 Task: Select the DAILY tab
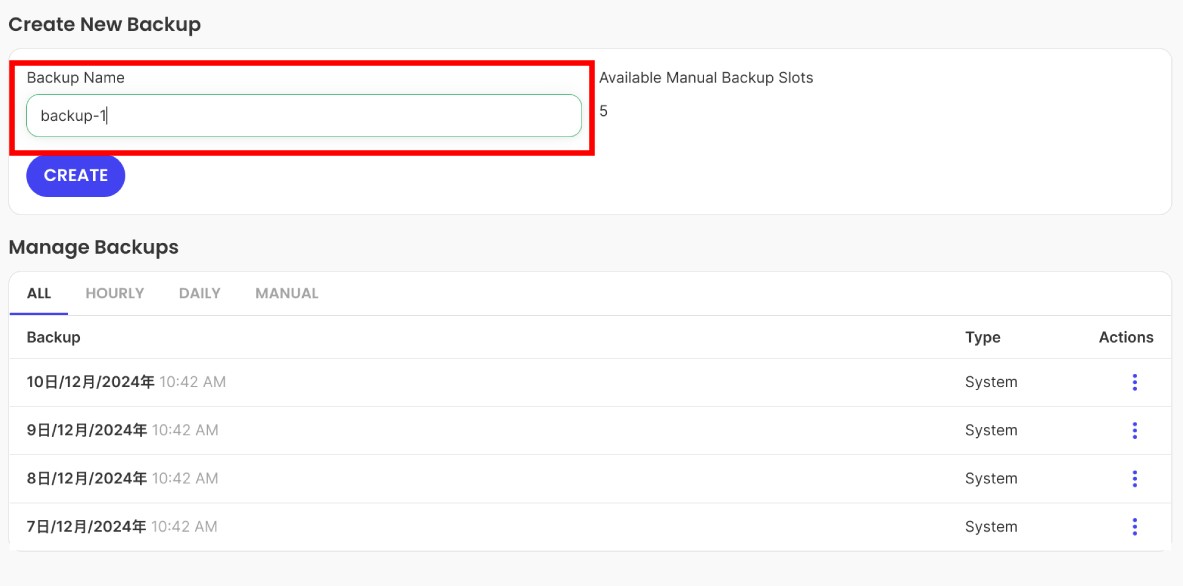coord(200,293)
